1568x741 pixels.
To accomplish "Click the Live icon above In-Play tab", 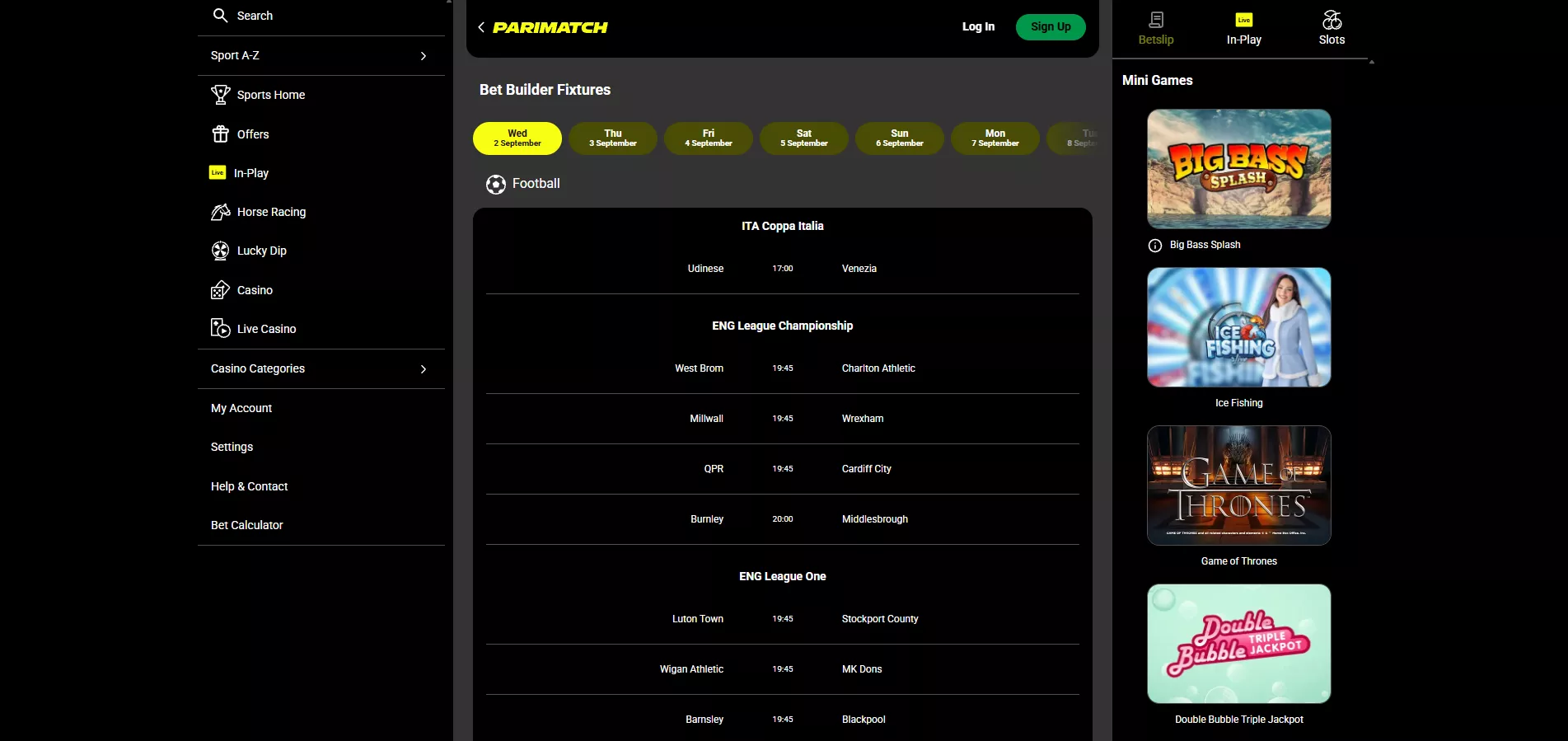I will click(1244, 20).
